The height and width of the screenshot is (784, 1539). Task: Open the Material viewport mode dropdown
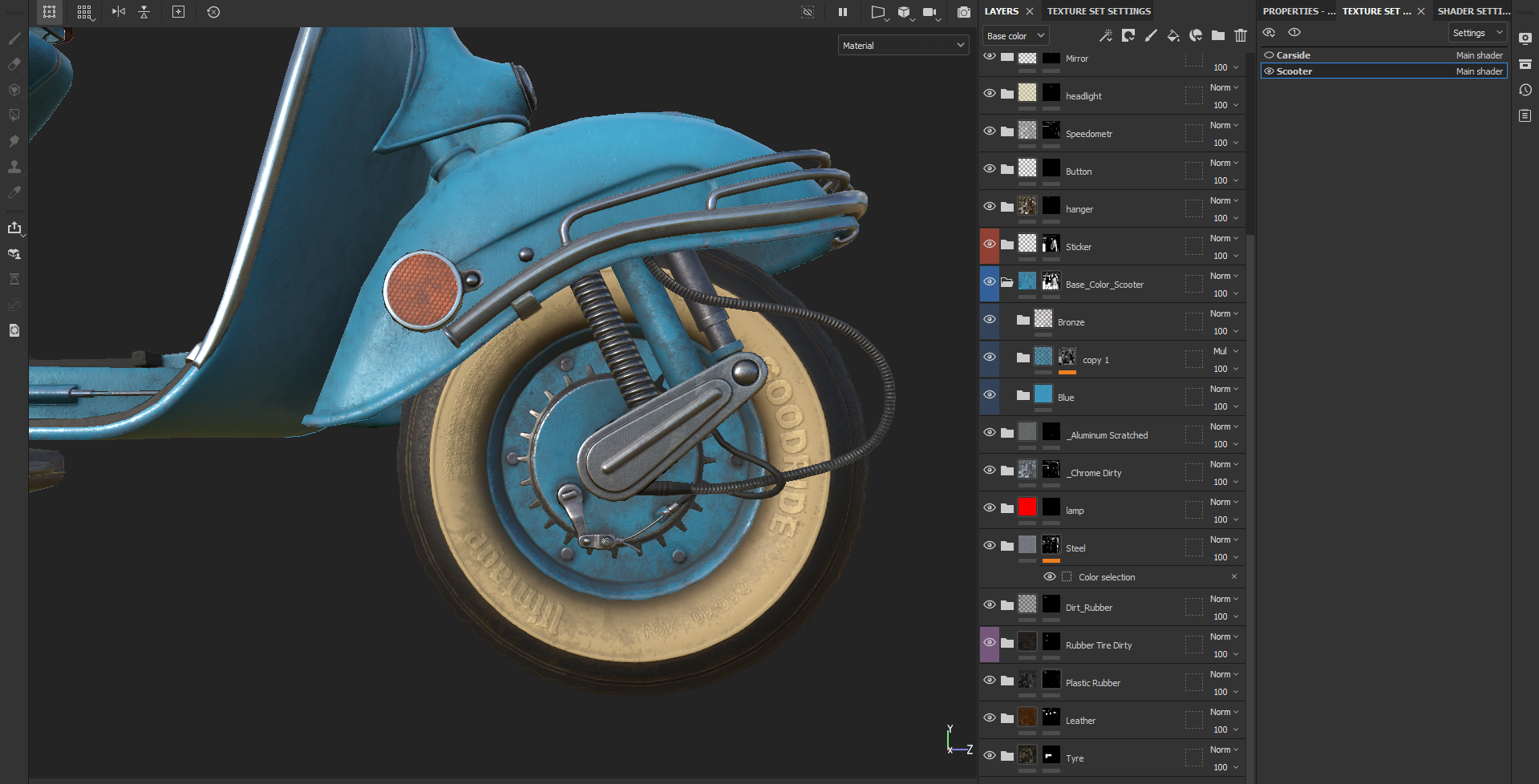click(x=903, y=46)
